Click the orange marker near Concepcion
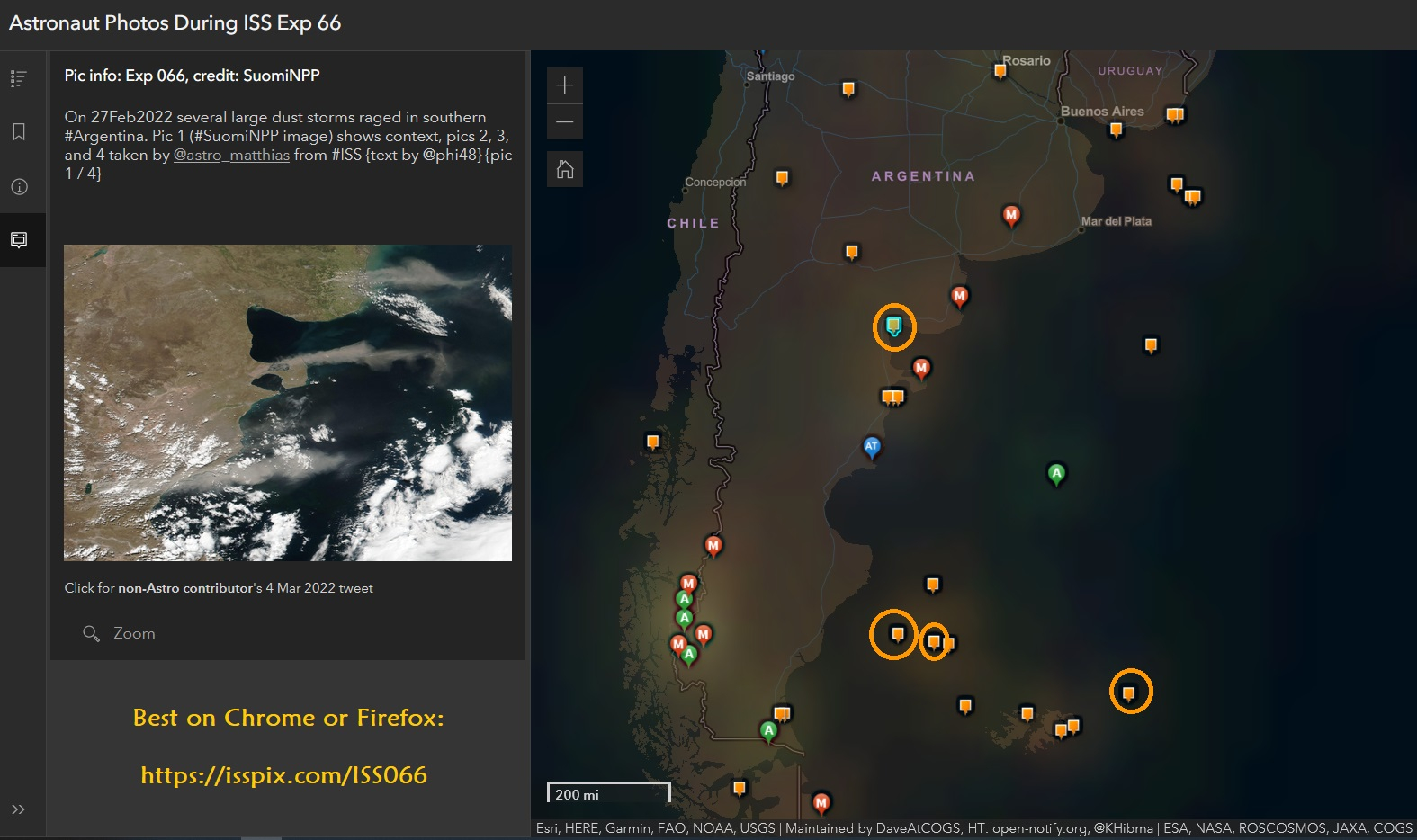The width and height of the screenshot is (1417, 840). coord(782,177)
